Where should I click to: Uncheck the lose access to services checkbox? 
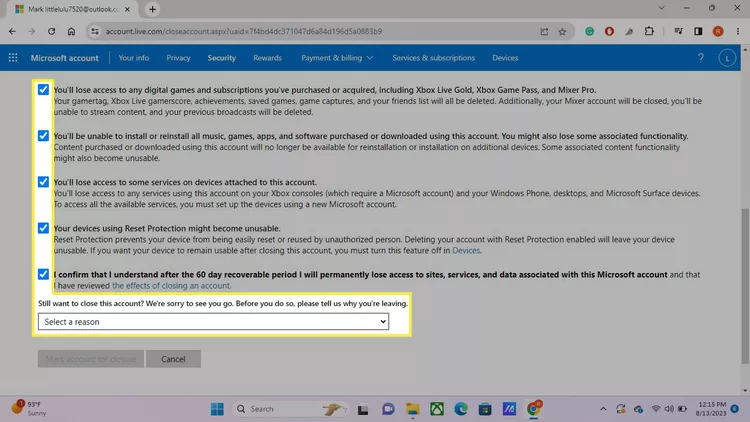coord(43,182)
